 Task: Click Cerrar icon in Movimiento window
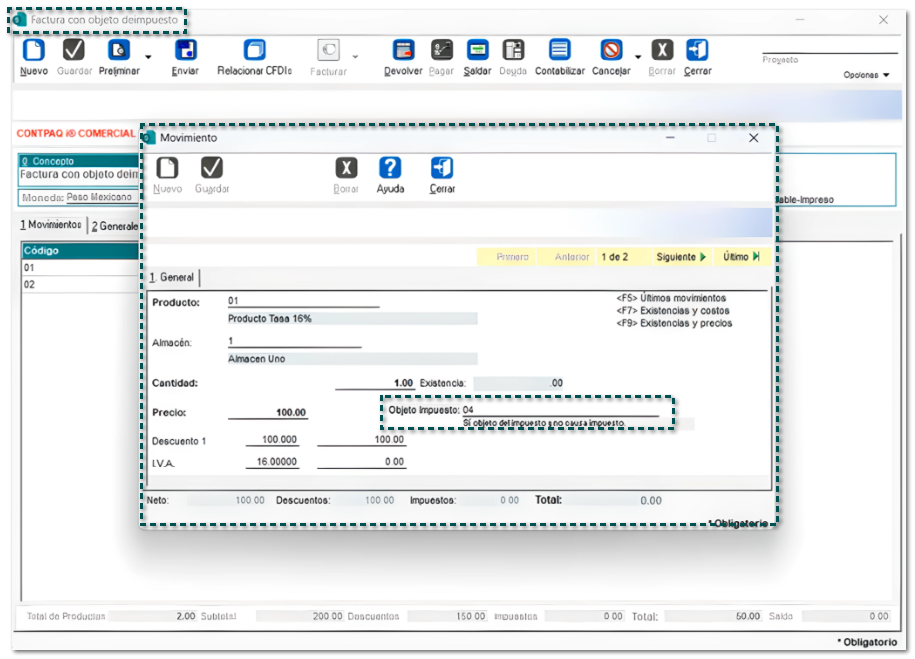(442, 169)
